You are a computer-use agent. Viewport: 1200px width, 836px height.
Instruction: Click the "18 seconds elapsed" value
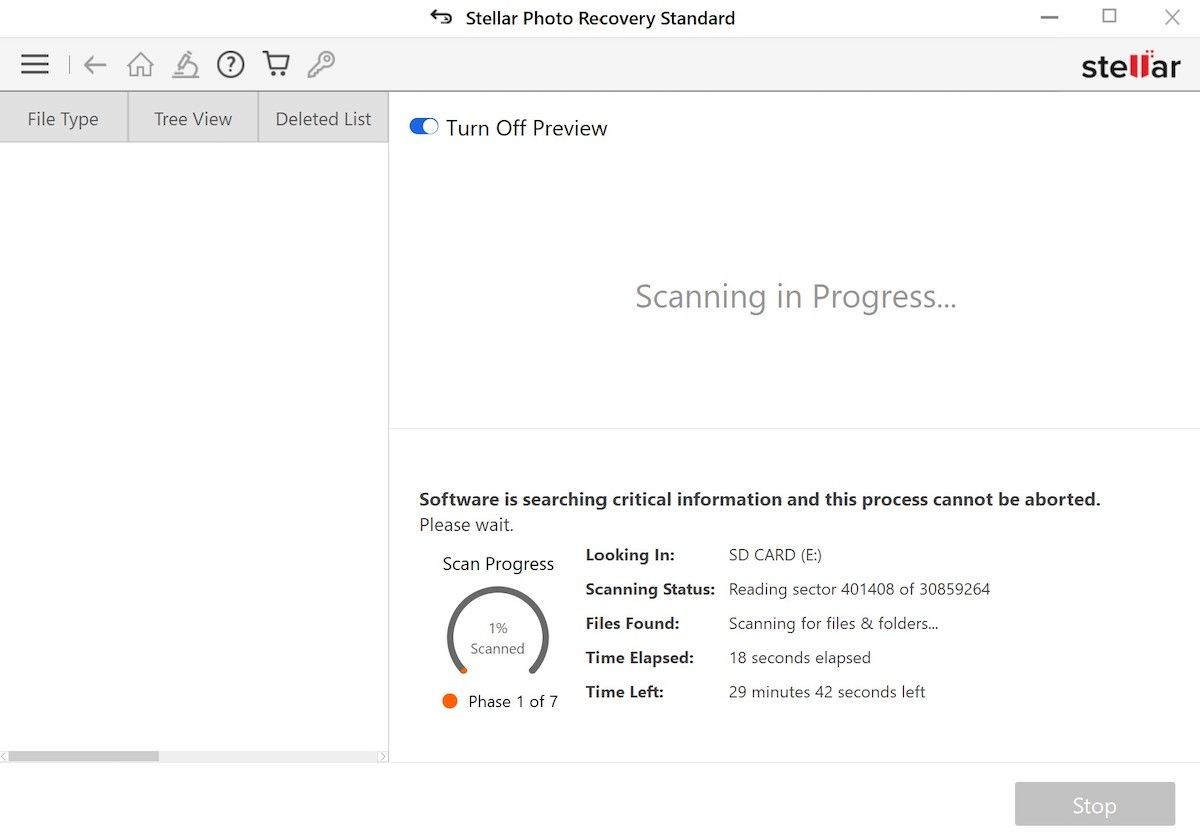[800, 657]
